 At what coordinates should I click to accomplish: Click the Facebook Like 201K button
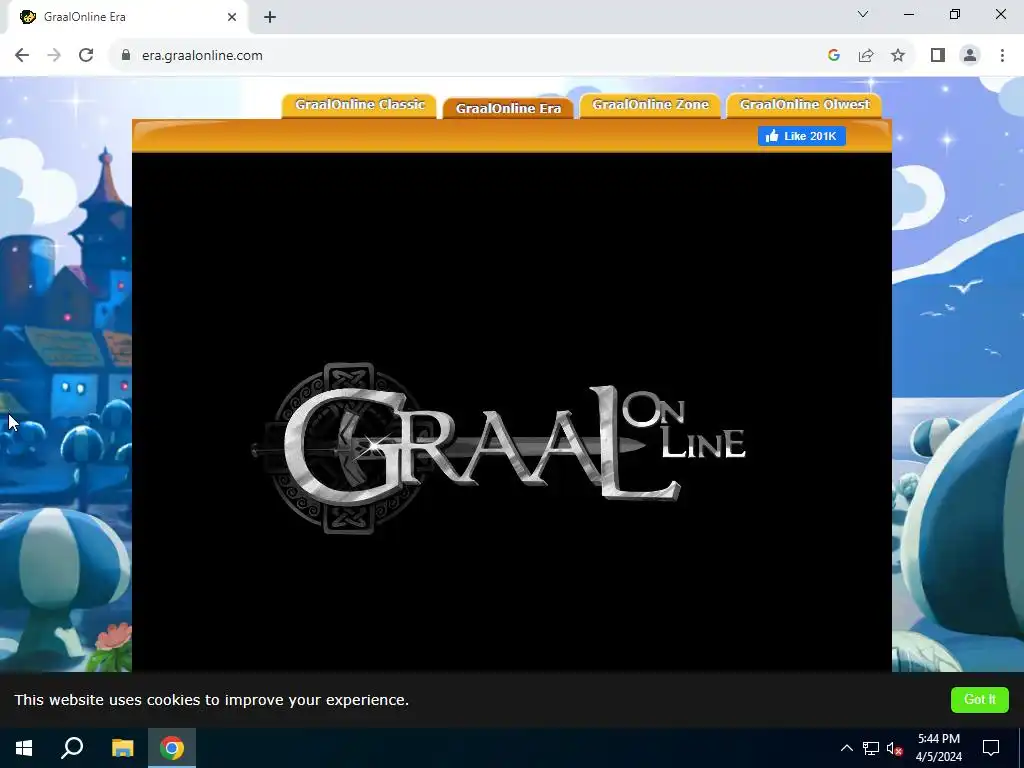[801, 136]
